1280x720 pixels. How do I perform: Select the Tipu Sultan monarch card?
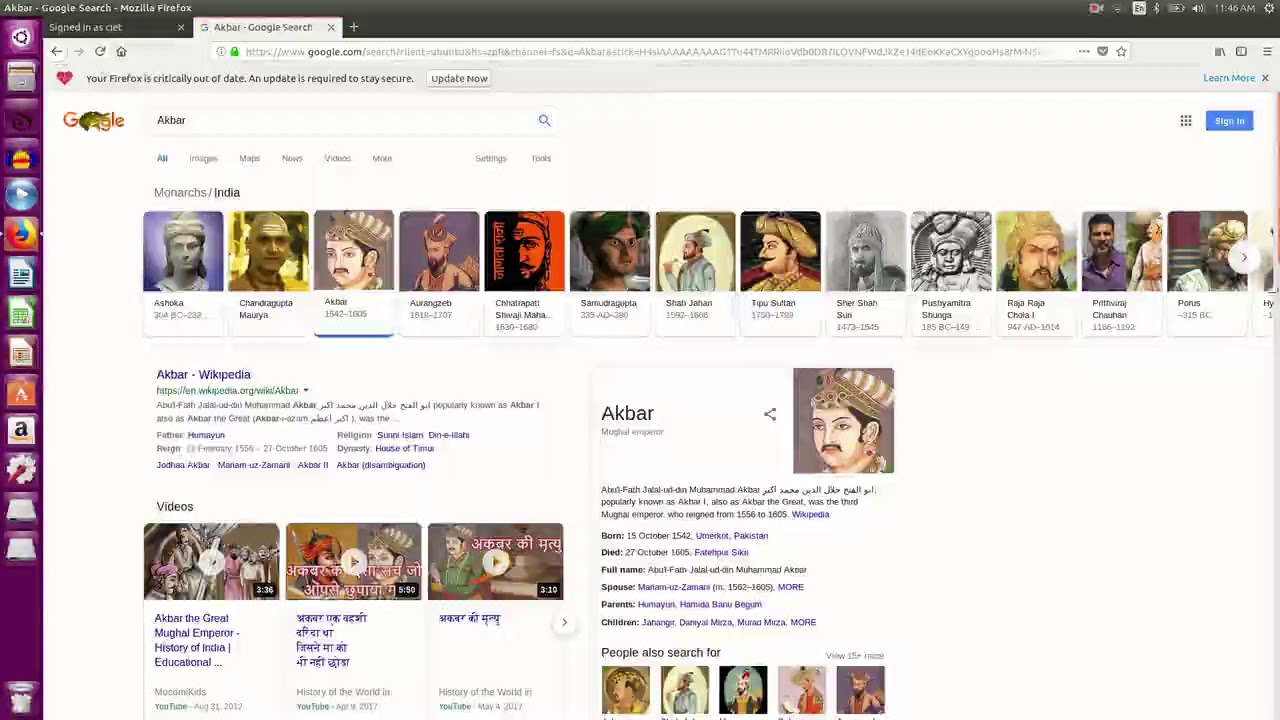(780, 272)
